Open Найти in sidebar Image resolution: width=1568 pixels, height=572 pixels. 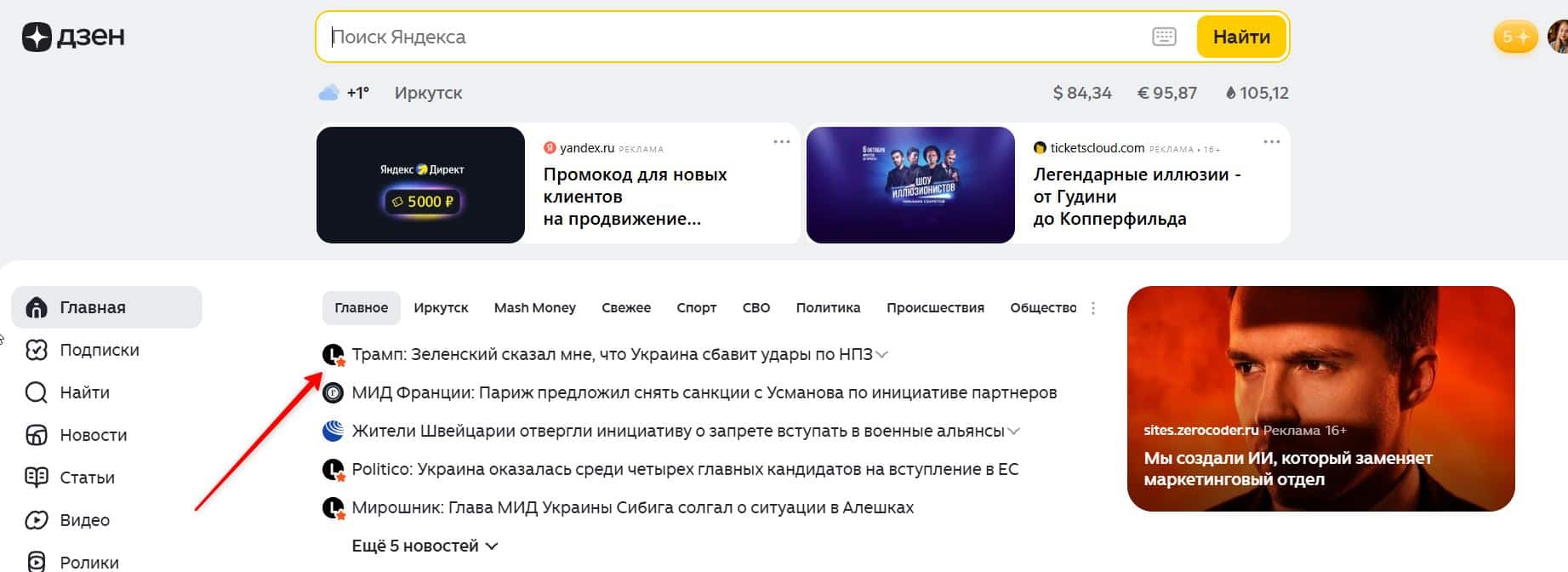coord(84,392)
